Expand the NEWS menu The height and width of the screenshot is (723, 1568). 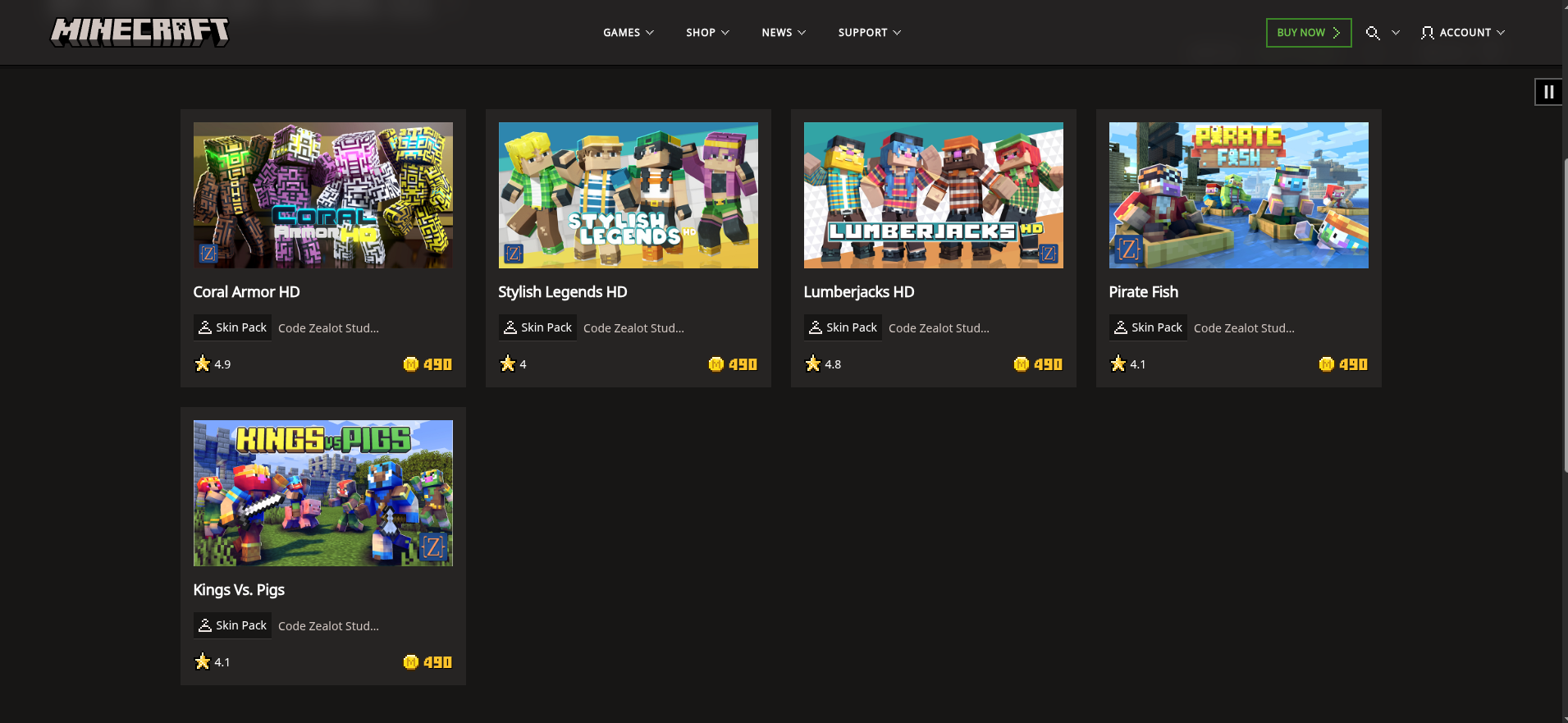tap(784, 33)
